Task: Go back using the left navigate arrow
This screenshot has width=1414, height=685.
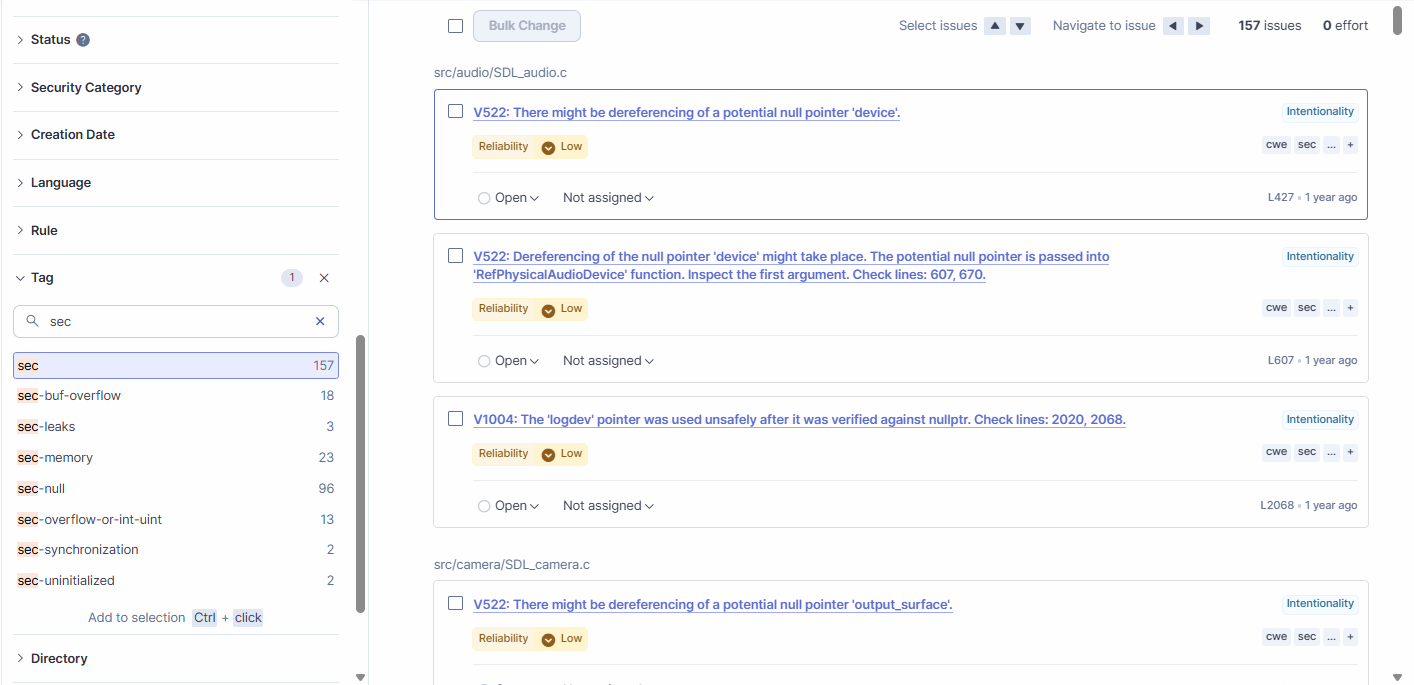Action: click(1173, 26)
